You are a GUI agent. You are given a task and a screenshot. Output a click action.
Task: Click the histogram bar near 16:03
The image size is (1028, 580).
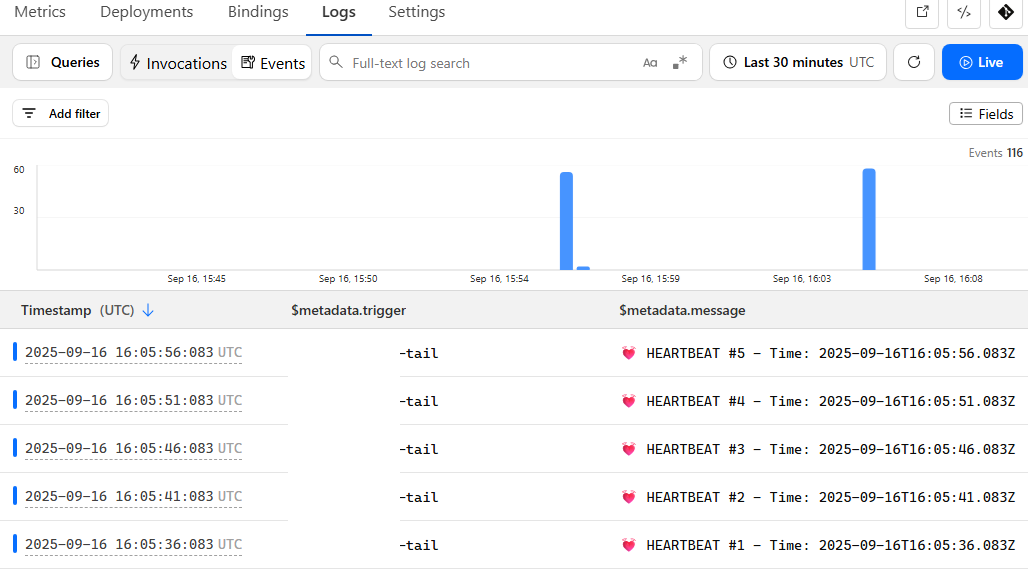pyautogui.click(x=869, y=219)
